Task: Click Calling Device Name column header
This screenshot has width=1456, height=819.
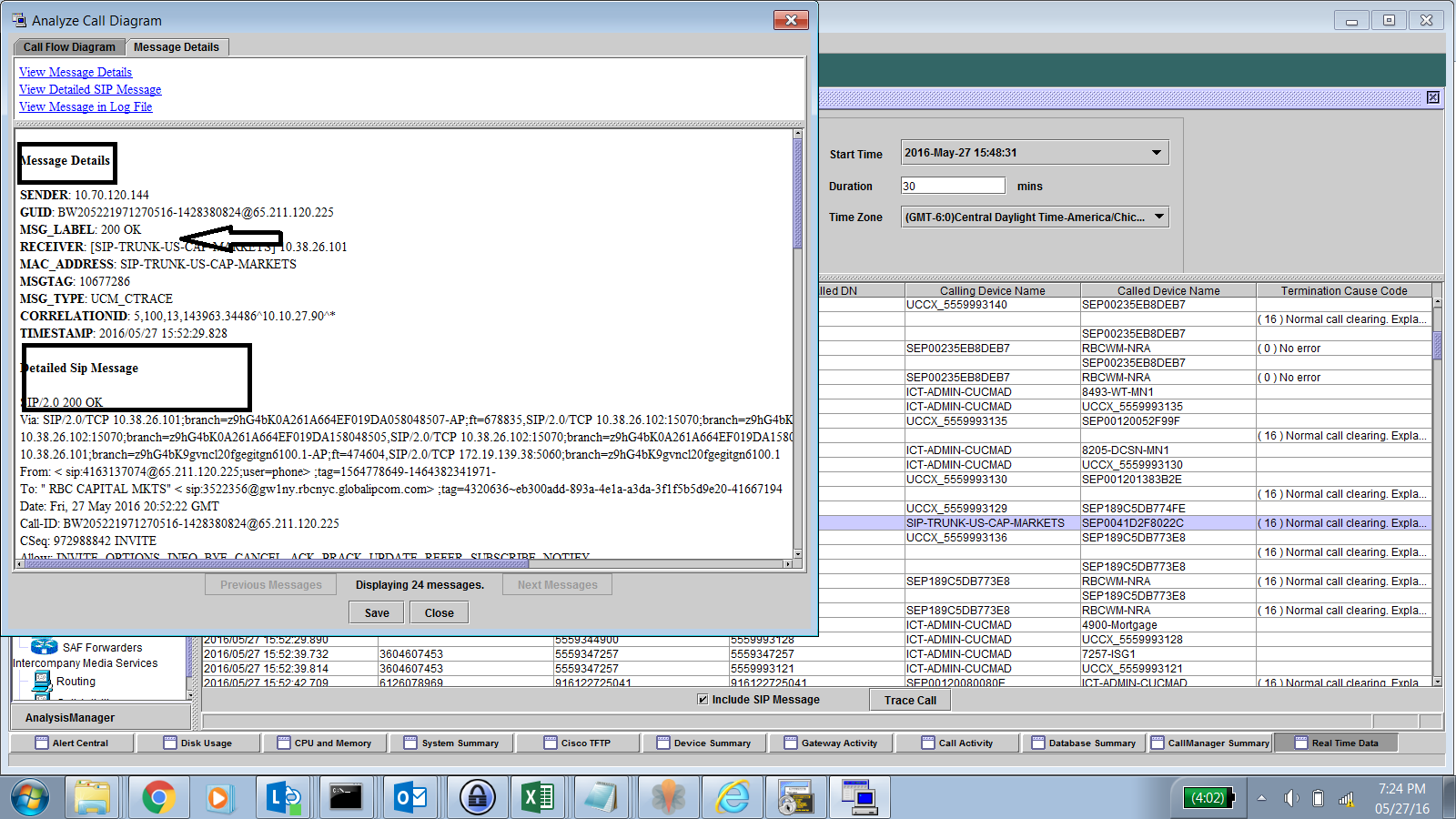Action: coord(993,290)
